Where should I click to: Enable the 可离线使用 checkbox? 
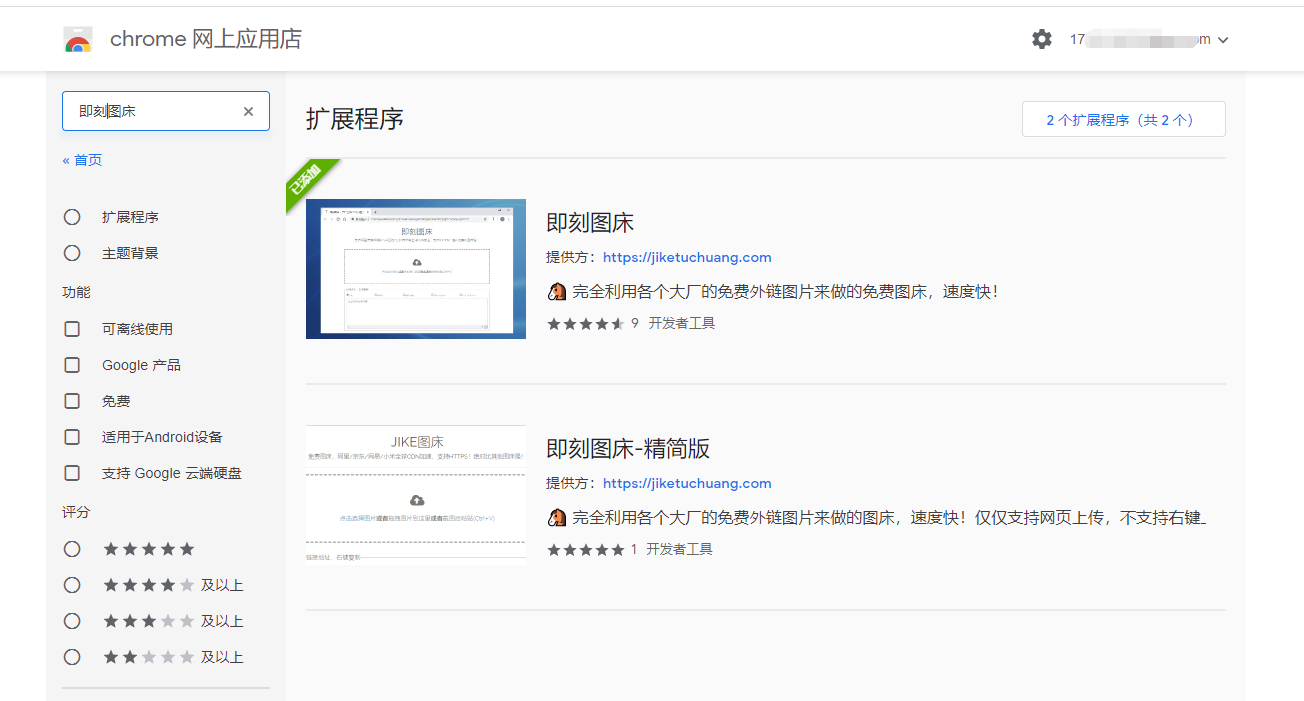point(72,329)
